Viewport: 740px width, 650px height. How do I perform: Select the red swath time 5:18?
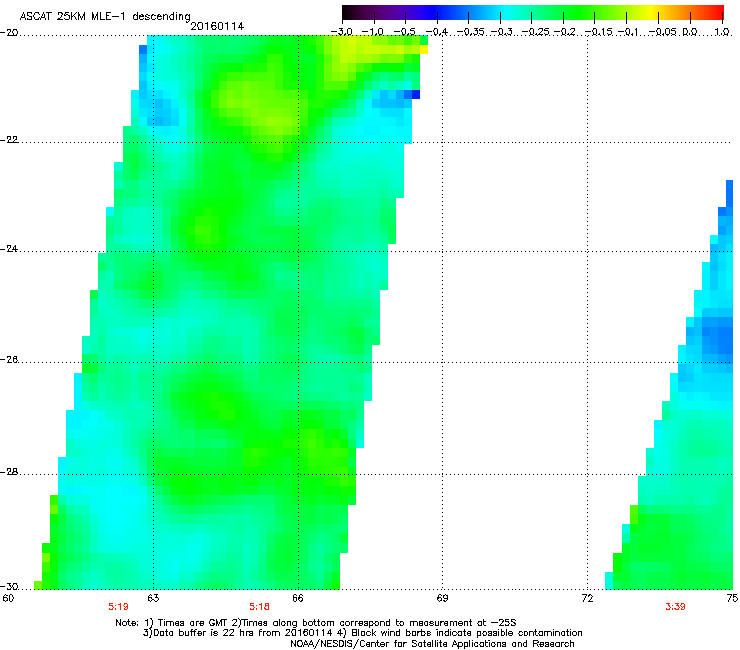point(260,607)
